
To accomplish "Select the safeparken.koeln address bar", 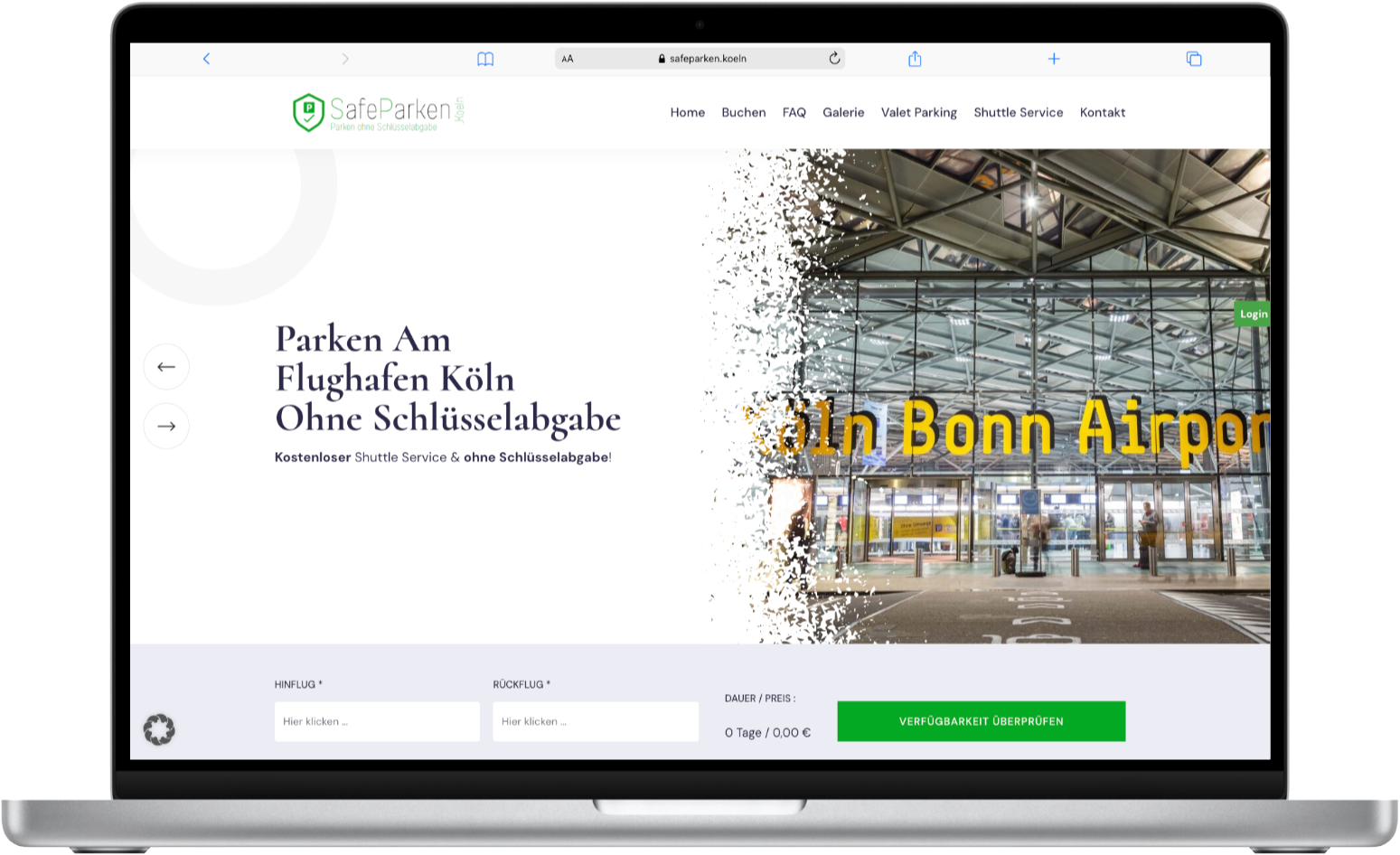I will [x=702, y=59].
